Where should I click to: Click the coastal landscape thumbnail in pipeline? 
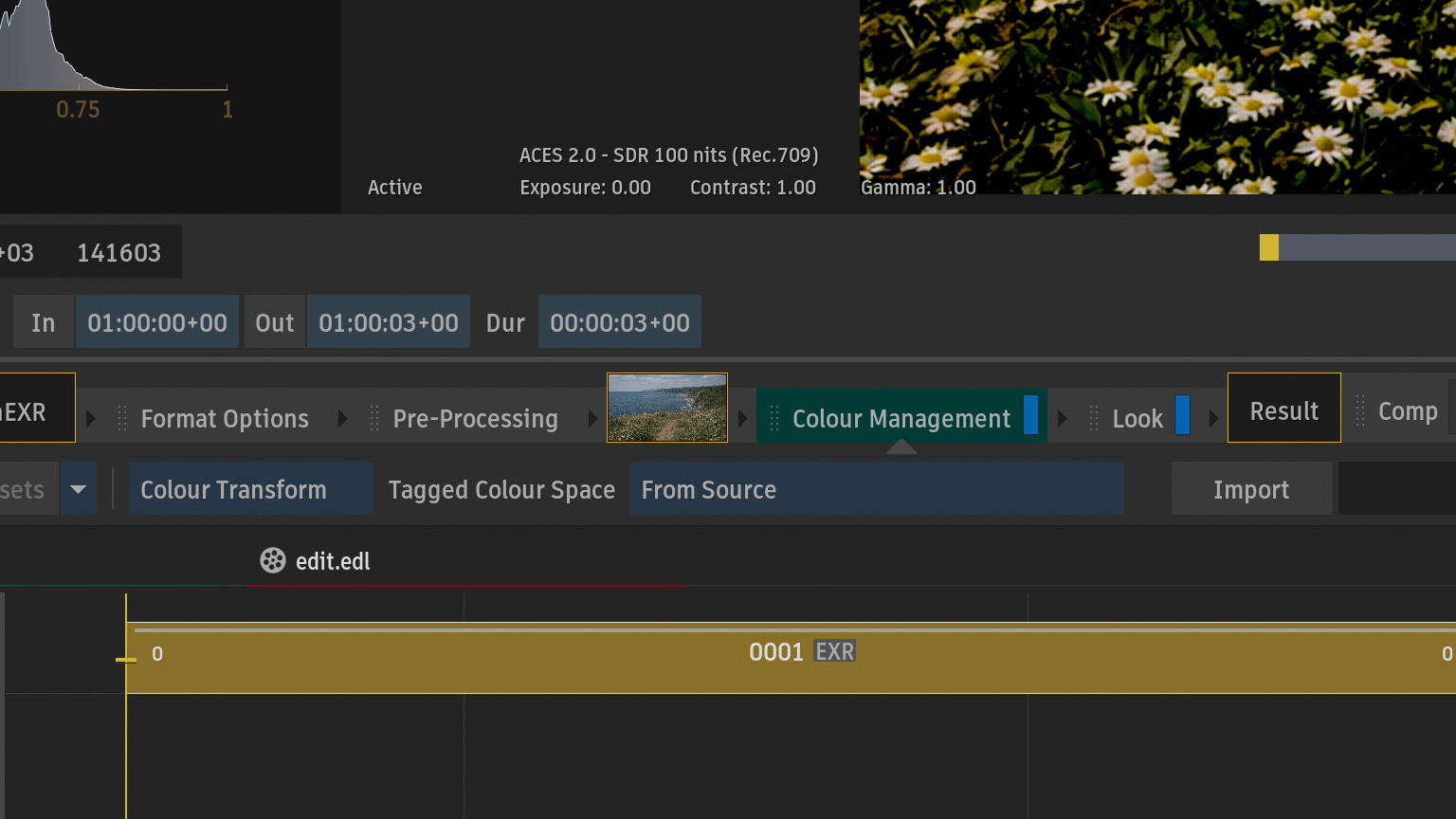click(666, 408)
